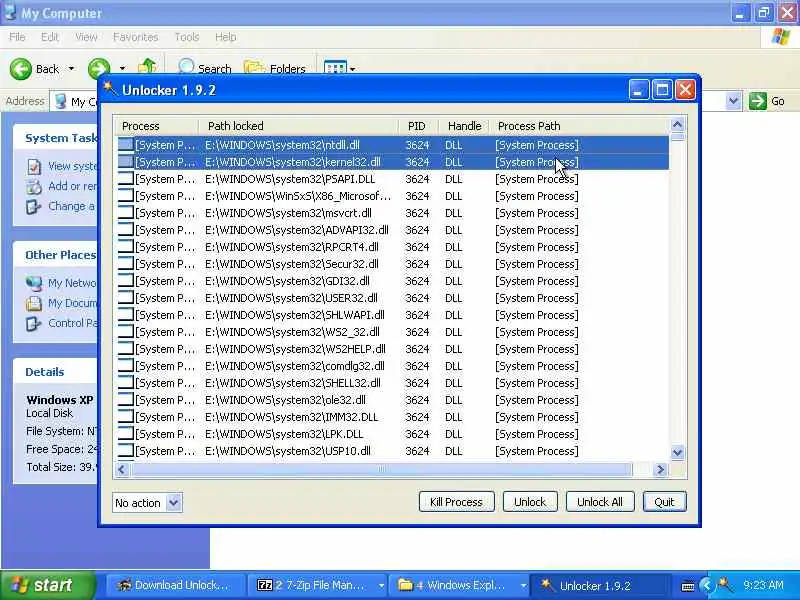Select the WinSxS X86_Microsof row icon
The image size is (800, 600).
pos(126,195)
